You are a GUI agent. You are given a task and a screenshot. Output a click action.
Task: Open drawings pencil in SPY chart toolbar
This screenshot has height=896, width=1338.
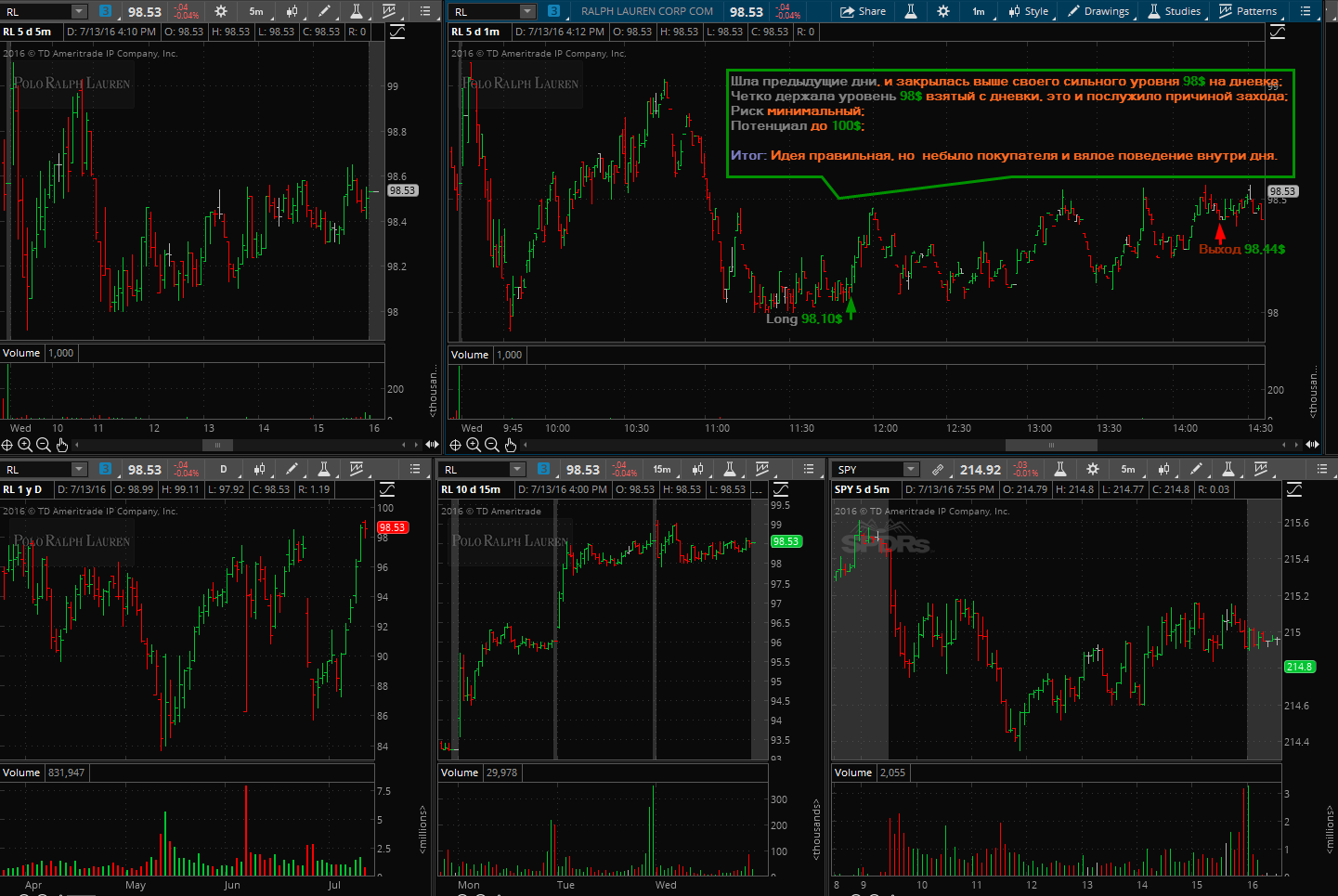pyautogui.click(x=1197, y=469)
